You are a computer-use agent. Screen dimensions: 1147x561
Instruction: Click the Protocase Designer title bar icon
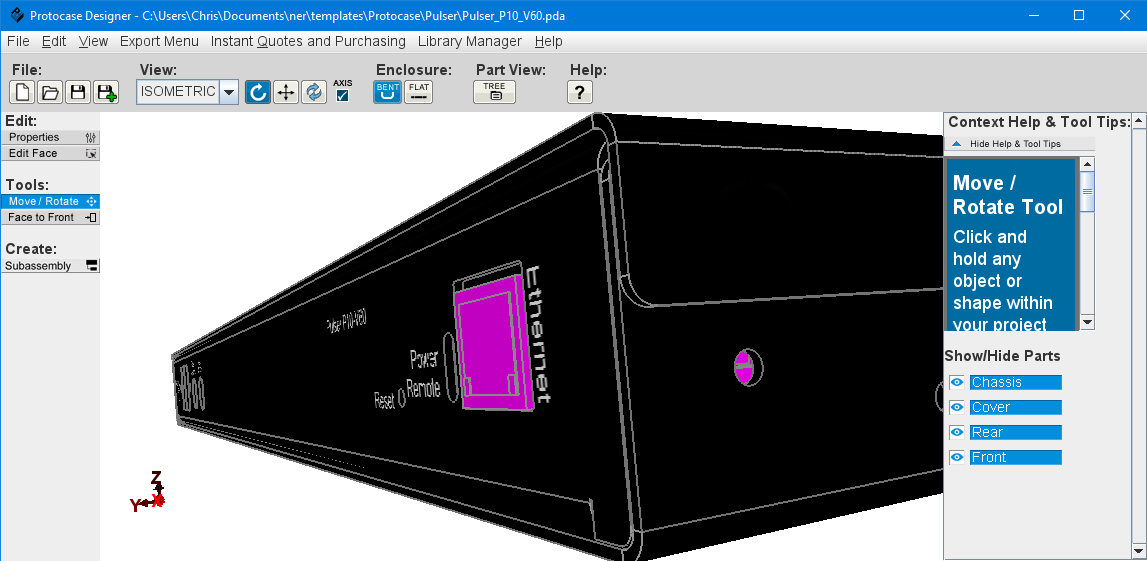point(16,15)
